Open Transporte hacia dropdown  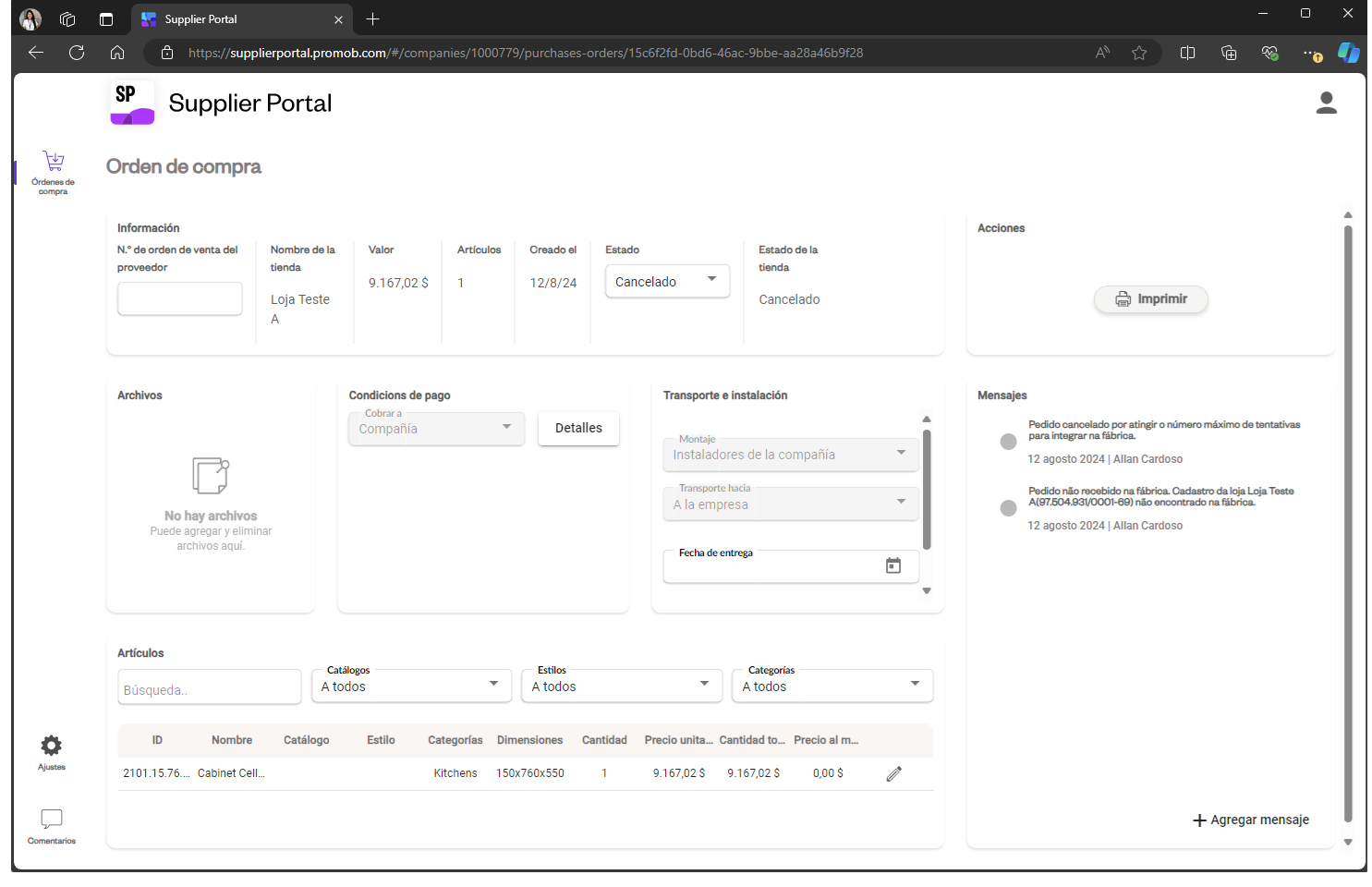(x=791, y=504)
